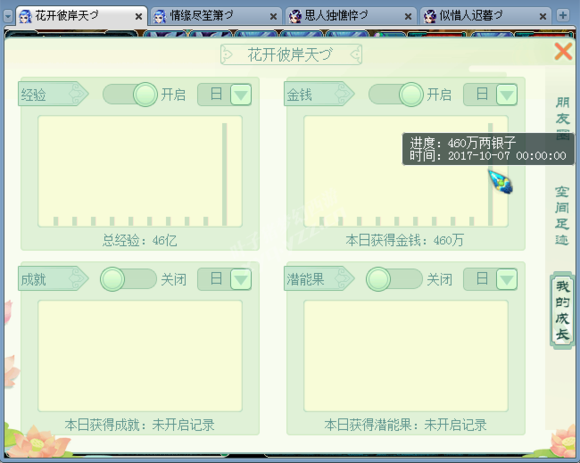Screen dimensions: 580x463
Task: Select the 我的成长 side button
Action: click(x=562, y=310)
